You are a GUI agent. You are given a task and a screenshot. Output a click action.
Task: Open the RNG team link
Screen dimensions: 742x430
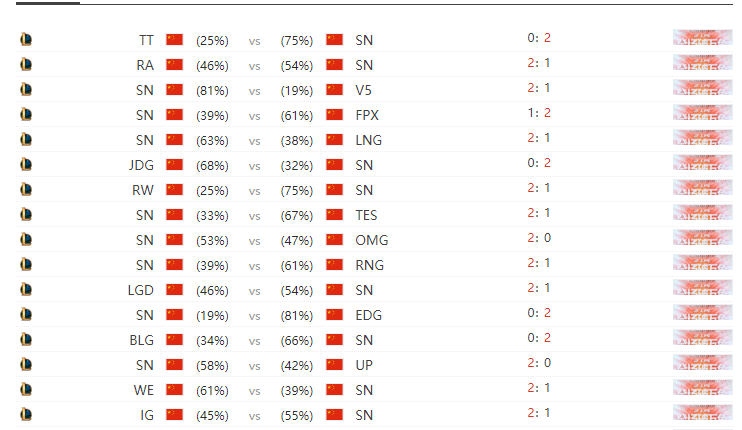click(370, 265)
